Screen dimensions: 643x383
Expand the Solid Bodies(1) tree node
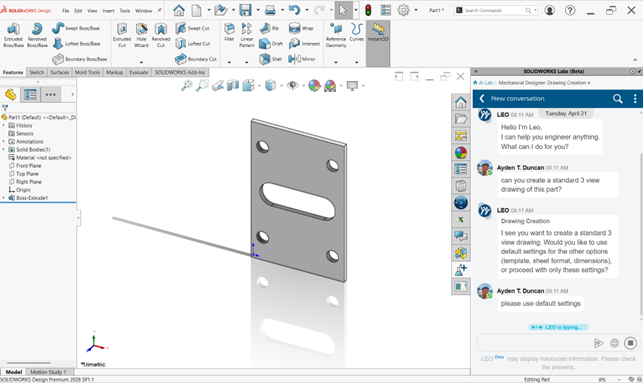(x=4, y=150)
